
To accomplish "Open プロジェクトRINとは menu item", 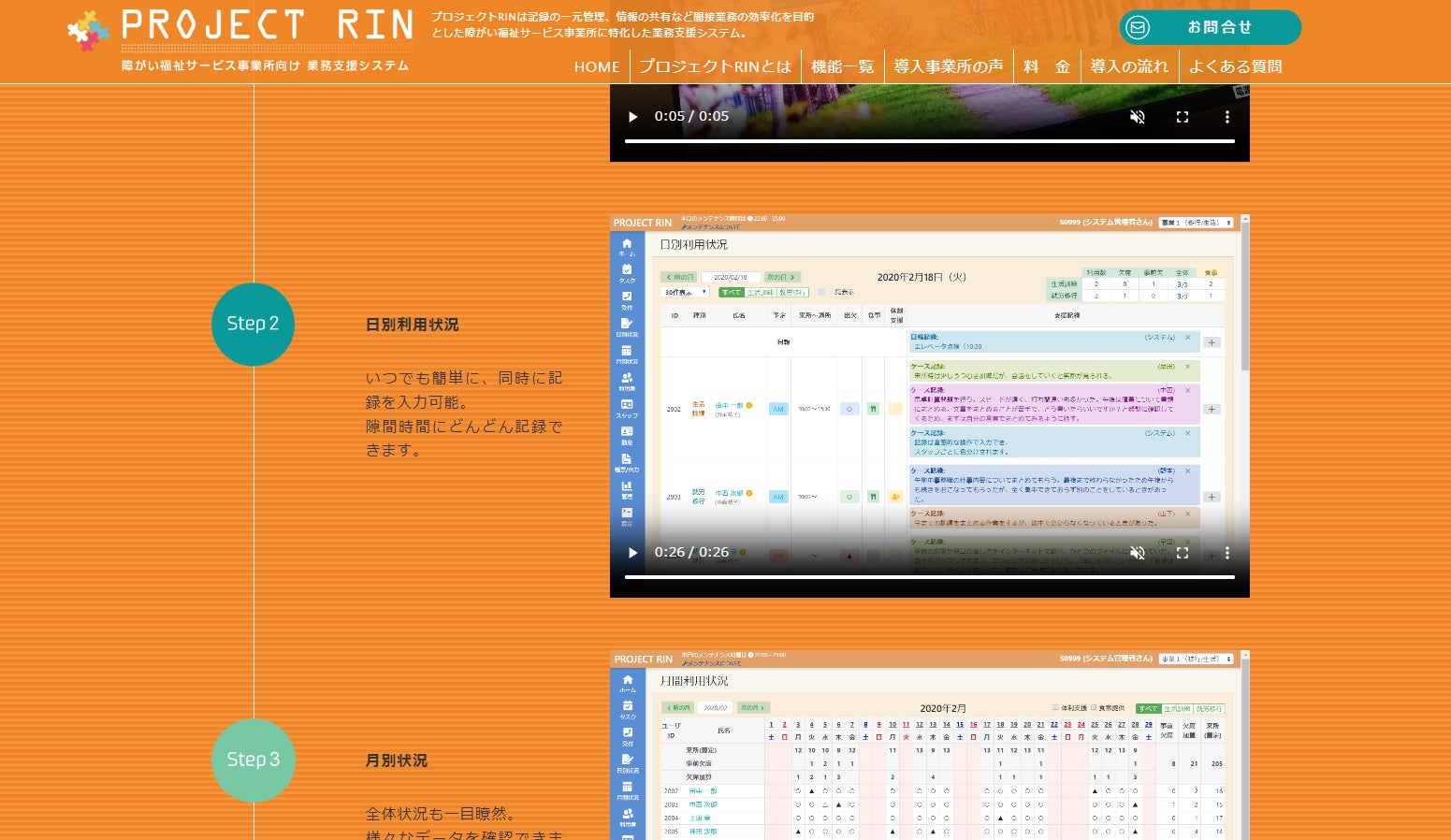I will [x=716, y=66].
